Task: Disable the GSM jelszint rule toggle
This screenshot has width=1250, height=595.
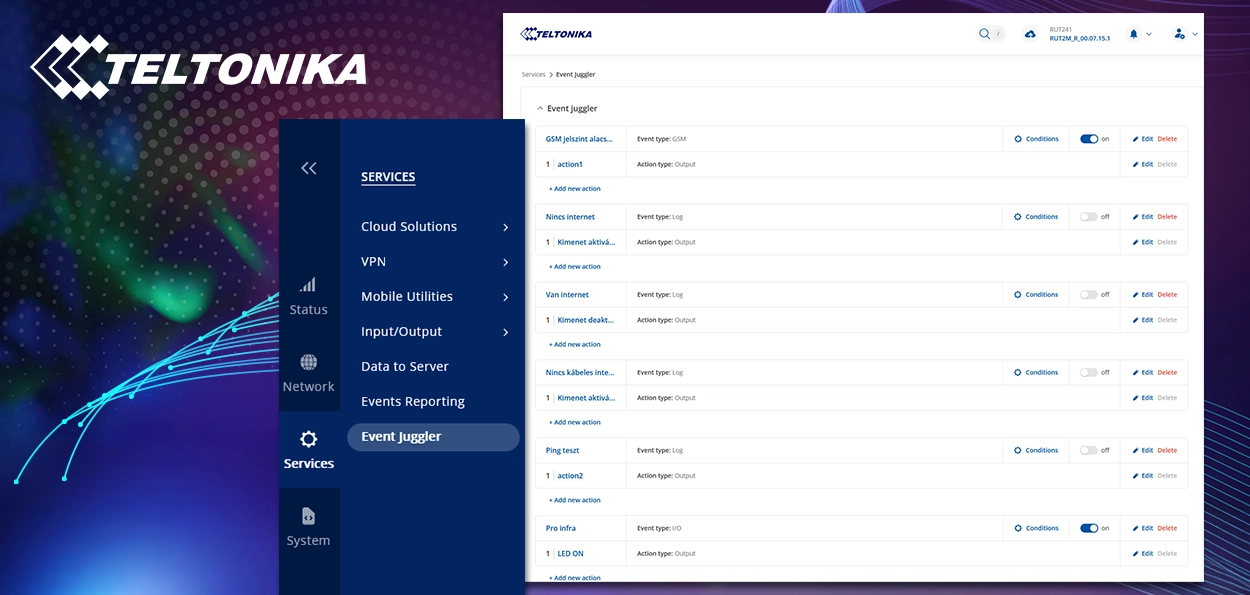Action: click(1089, 139)
